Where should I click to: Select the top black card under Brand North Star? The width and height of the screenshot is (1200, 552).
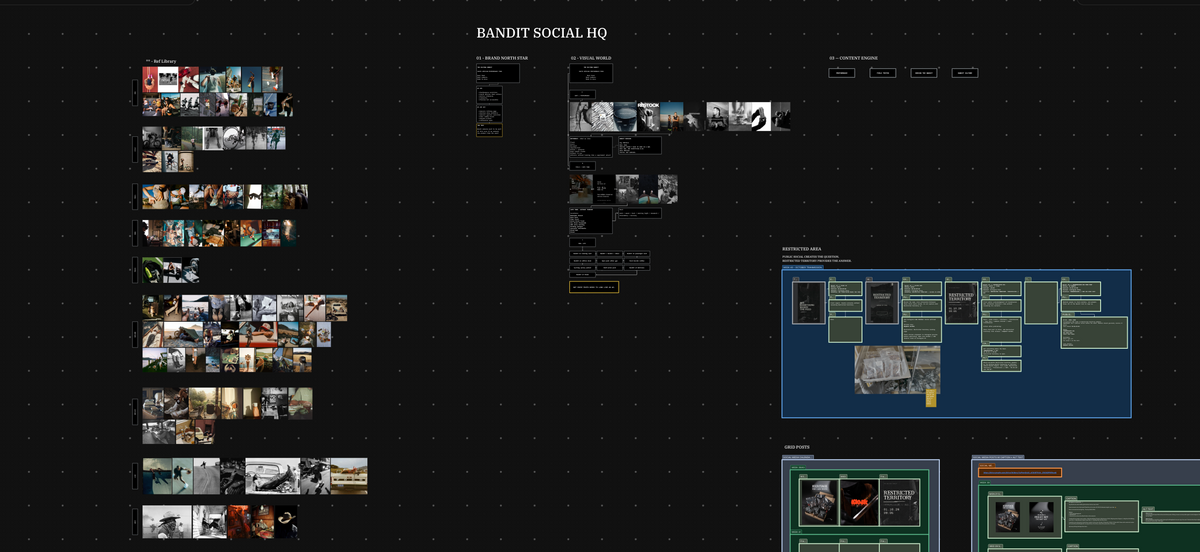(498, 74)
